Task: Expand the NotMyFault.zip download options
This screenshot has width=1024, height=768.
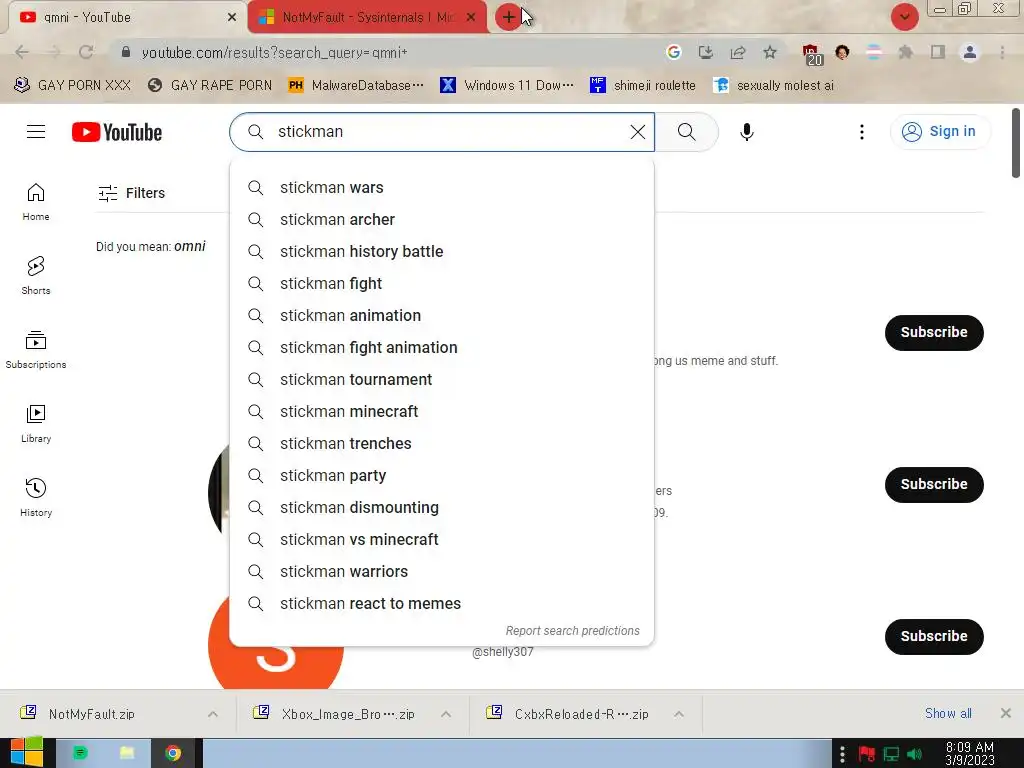Action: click(x=213, y=714)
